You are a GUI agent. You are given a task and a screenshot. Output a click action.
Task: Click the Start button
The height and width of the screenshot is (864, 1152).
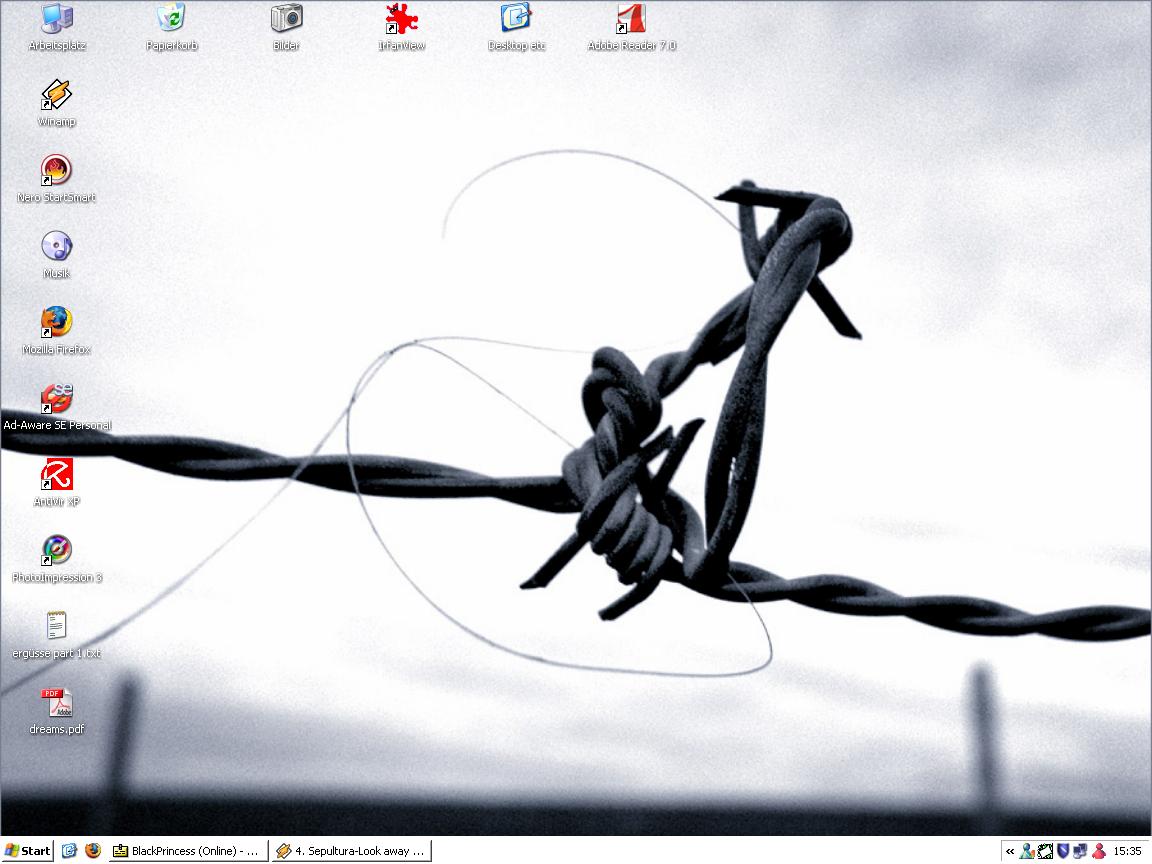pos(27,851)
